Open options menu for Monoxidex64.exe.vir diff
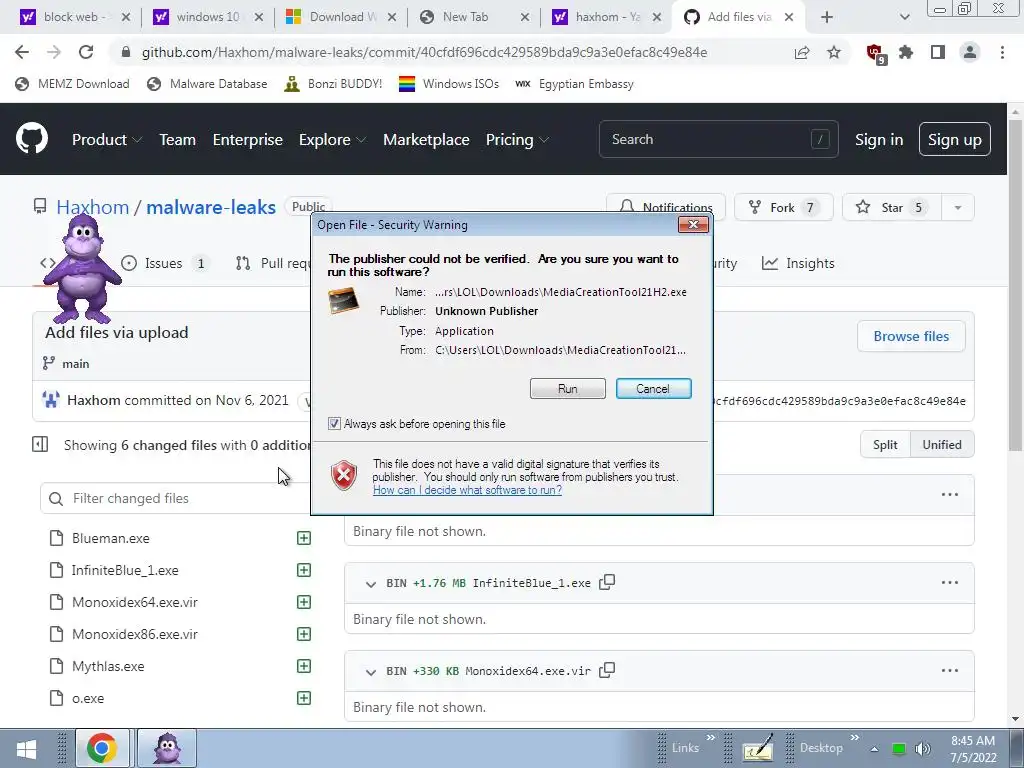 pos(950,671)
